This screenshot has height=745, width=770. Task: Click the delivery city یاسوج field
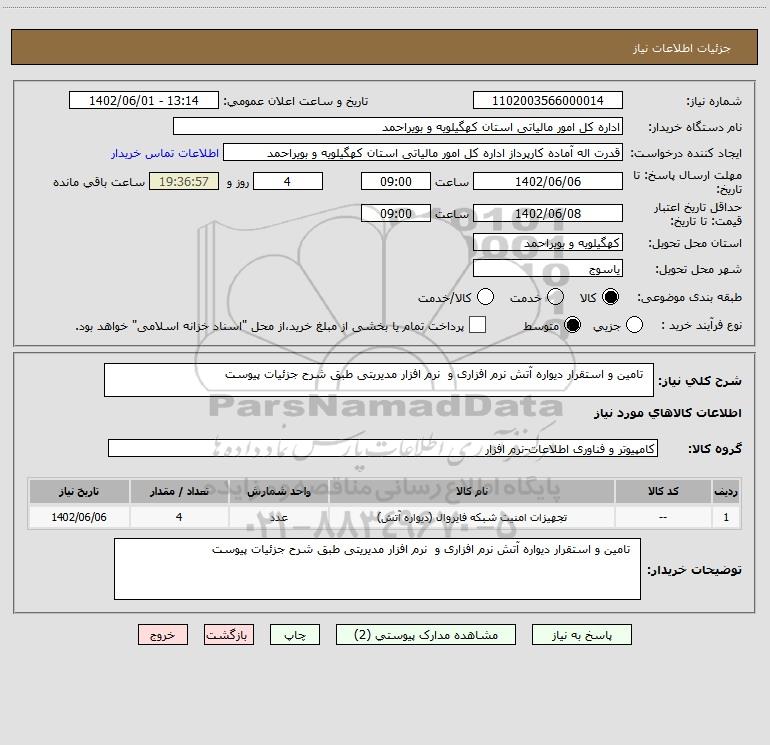point(548,269)
